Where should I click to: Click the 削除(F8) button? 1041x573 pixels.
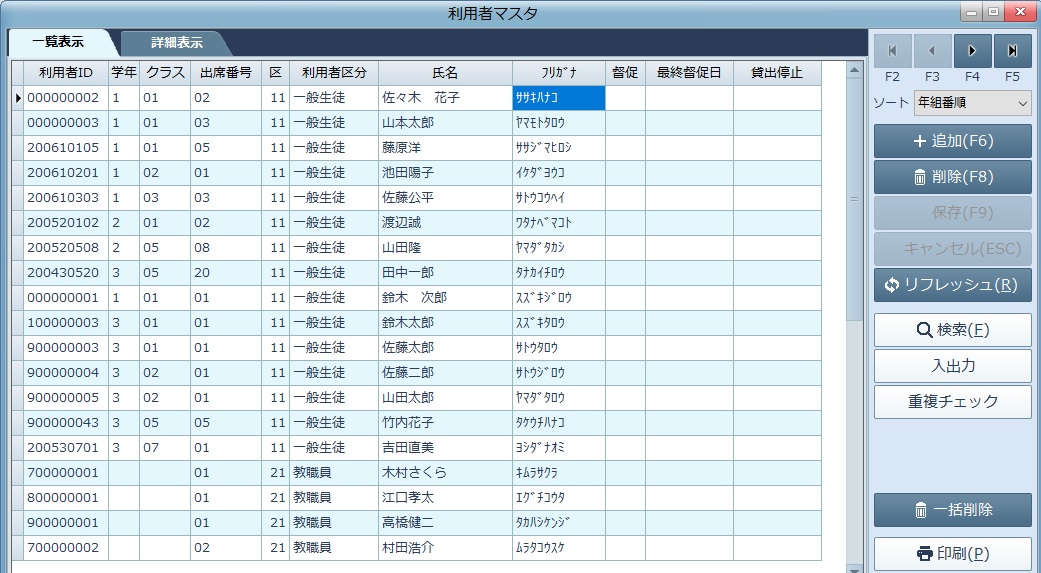[x=953, y=177]
